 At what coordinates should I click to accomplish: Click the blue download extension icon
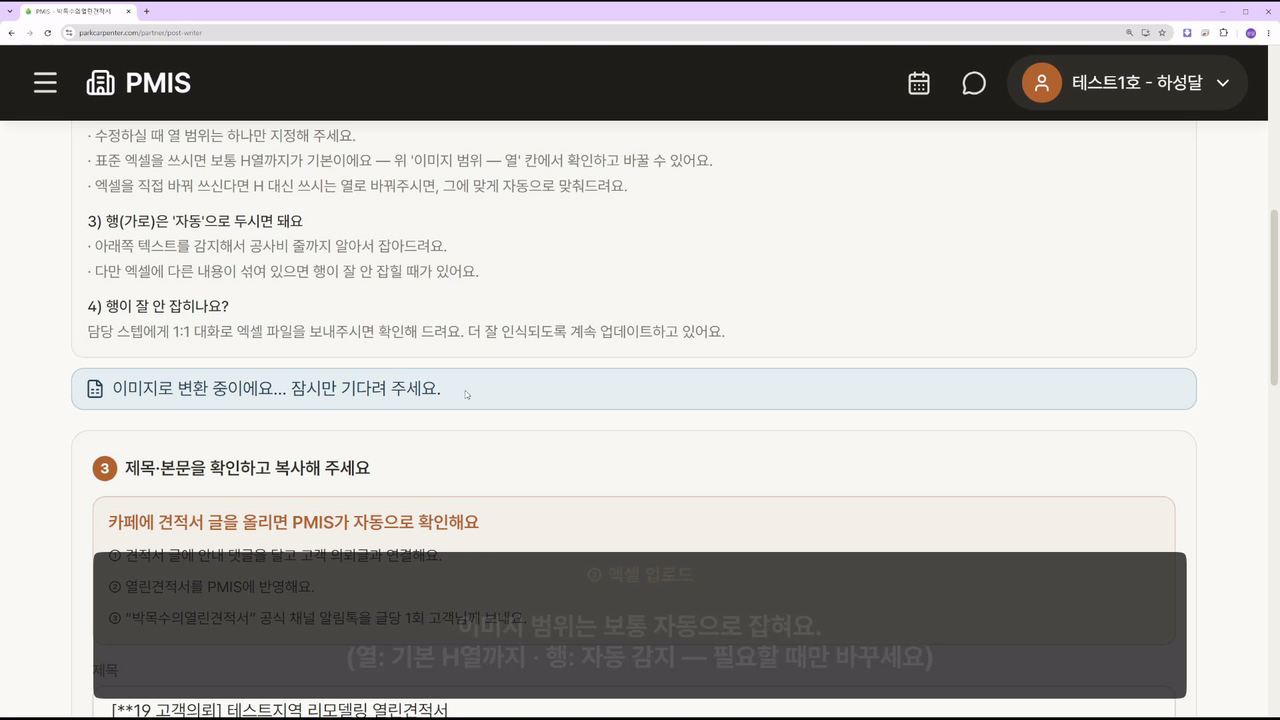coord(1187,33)
